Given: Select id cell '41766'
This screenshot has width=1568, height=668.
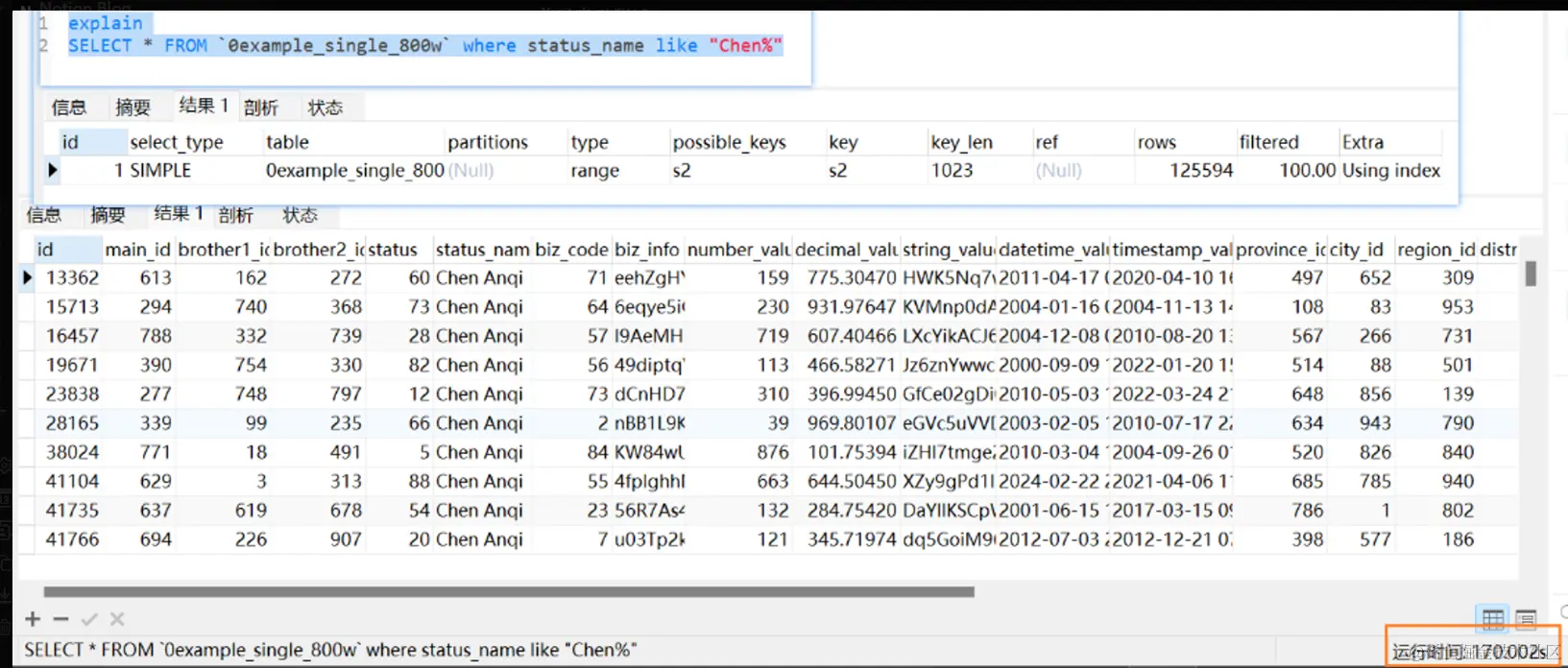Looking at the screenshot, I should pyautogui.click(x=72, y=539).
